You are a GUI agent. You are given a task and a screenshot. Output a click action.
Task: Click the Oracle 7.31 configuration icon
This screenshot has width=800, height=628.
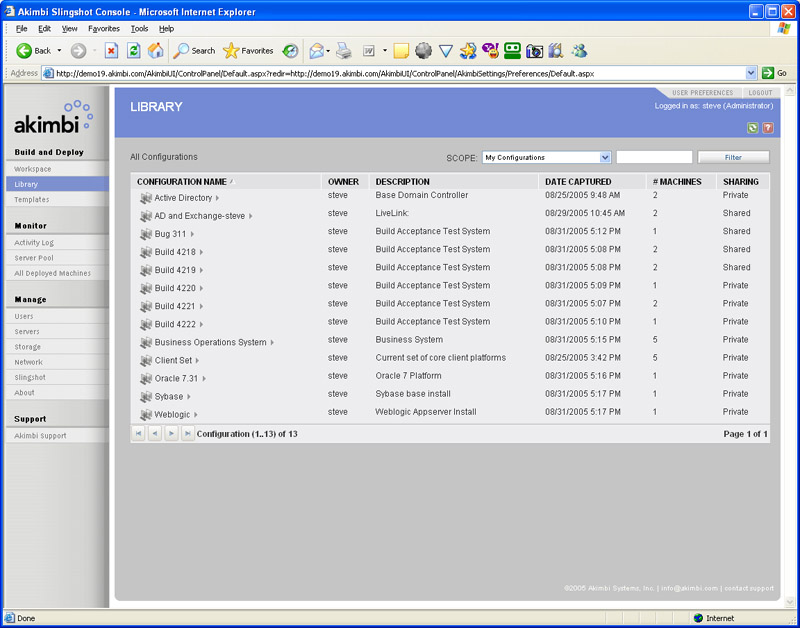point(146,379)
